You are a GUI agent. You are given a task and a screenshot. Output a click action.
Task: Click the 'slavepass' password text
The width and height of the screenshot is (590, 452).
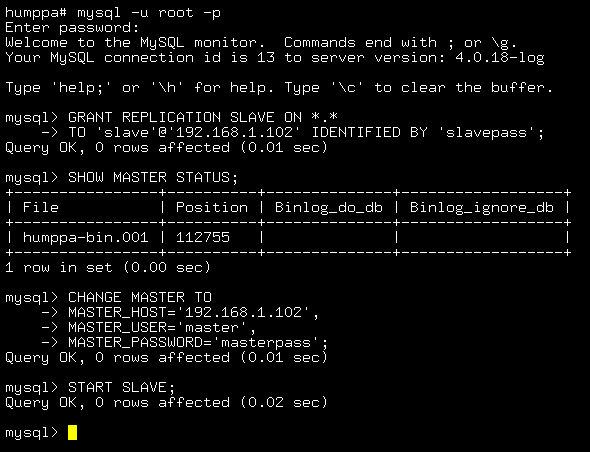[487, 132]
